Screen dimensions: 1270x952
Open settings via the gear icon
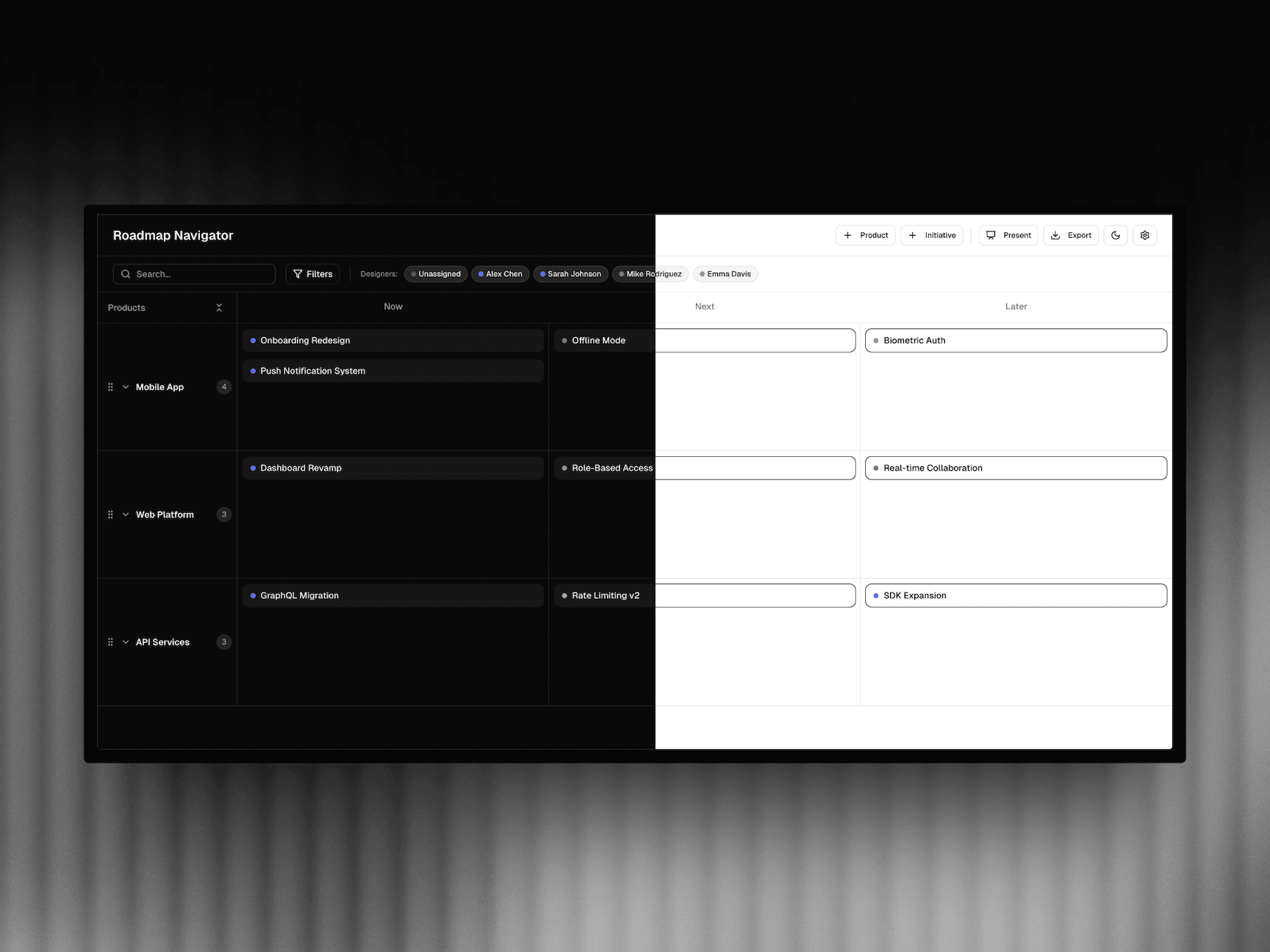pyautogui.click(x=1144, y=235)
